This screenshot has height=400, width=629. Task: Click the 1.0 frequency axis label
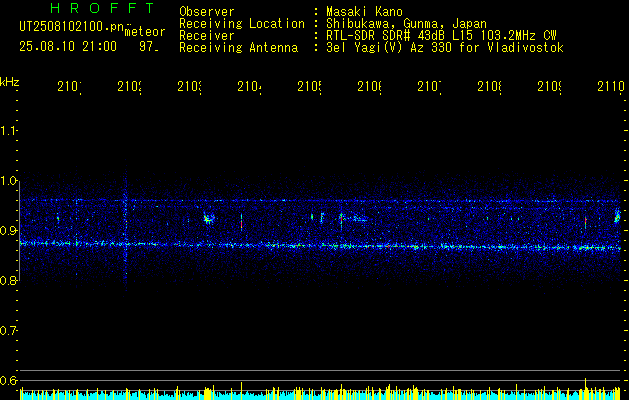(x=9, y=181)
